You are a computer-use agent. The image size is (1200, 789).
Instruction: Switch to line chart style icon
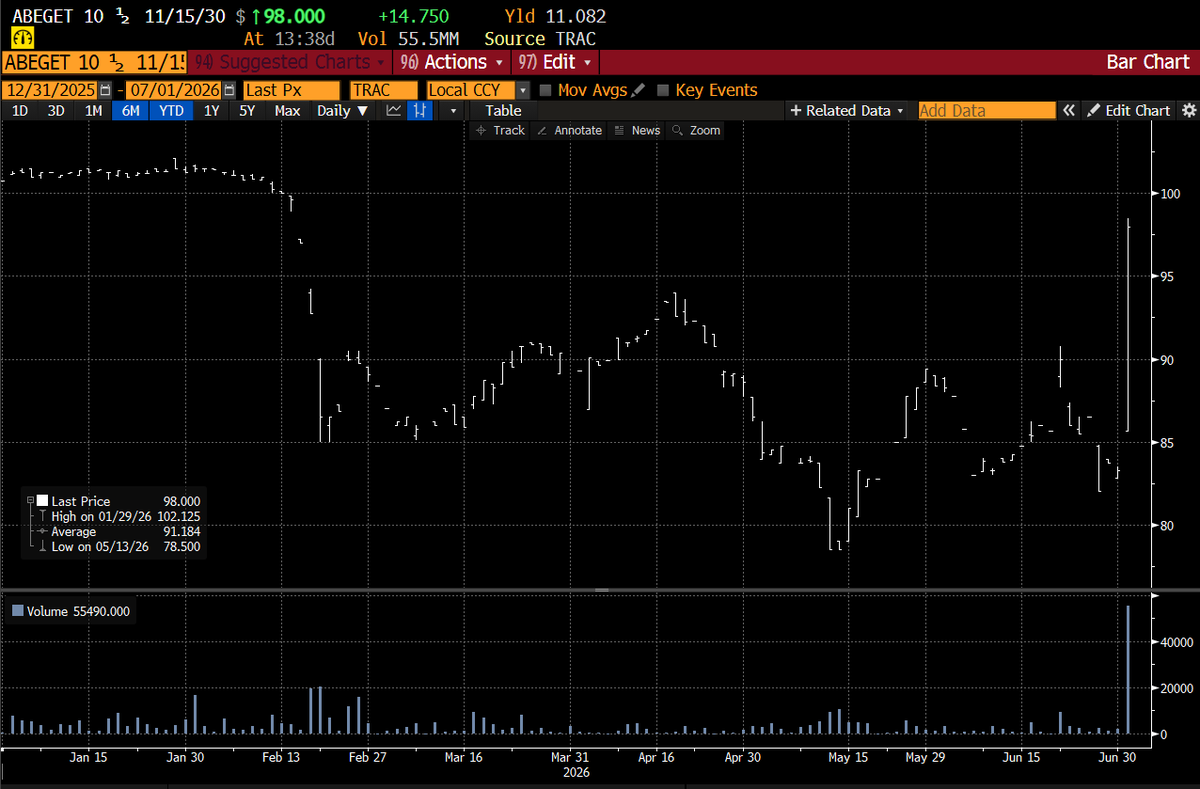[x=394, y=111]
